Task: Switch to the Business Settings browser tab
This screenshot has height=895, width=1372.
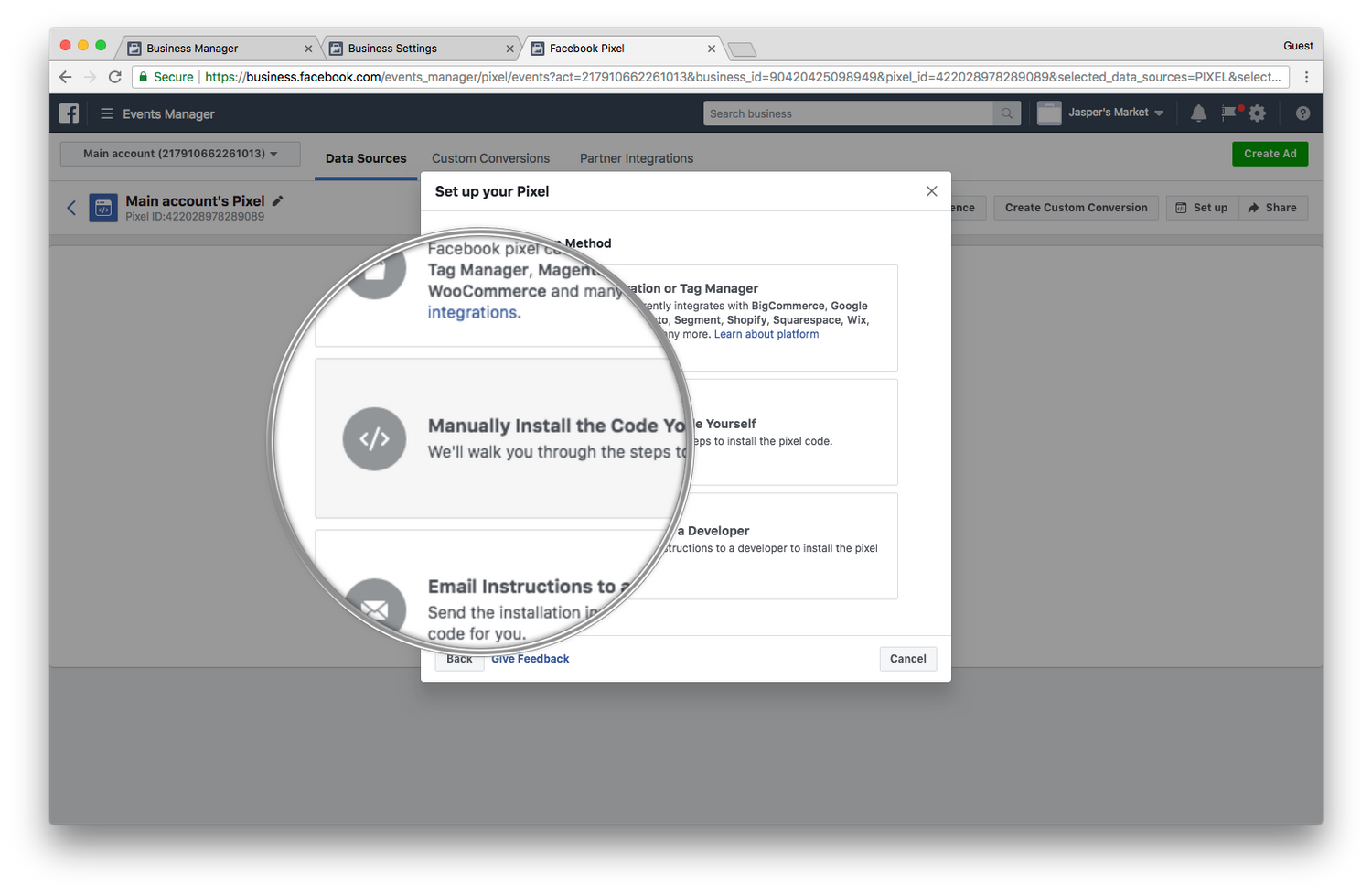Action: pos(416,48)
